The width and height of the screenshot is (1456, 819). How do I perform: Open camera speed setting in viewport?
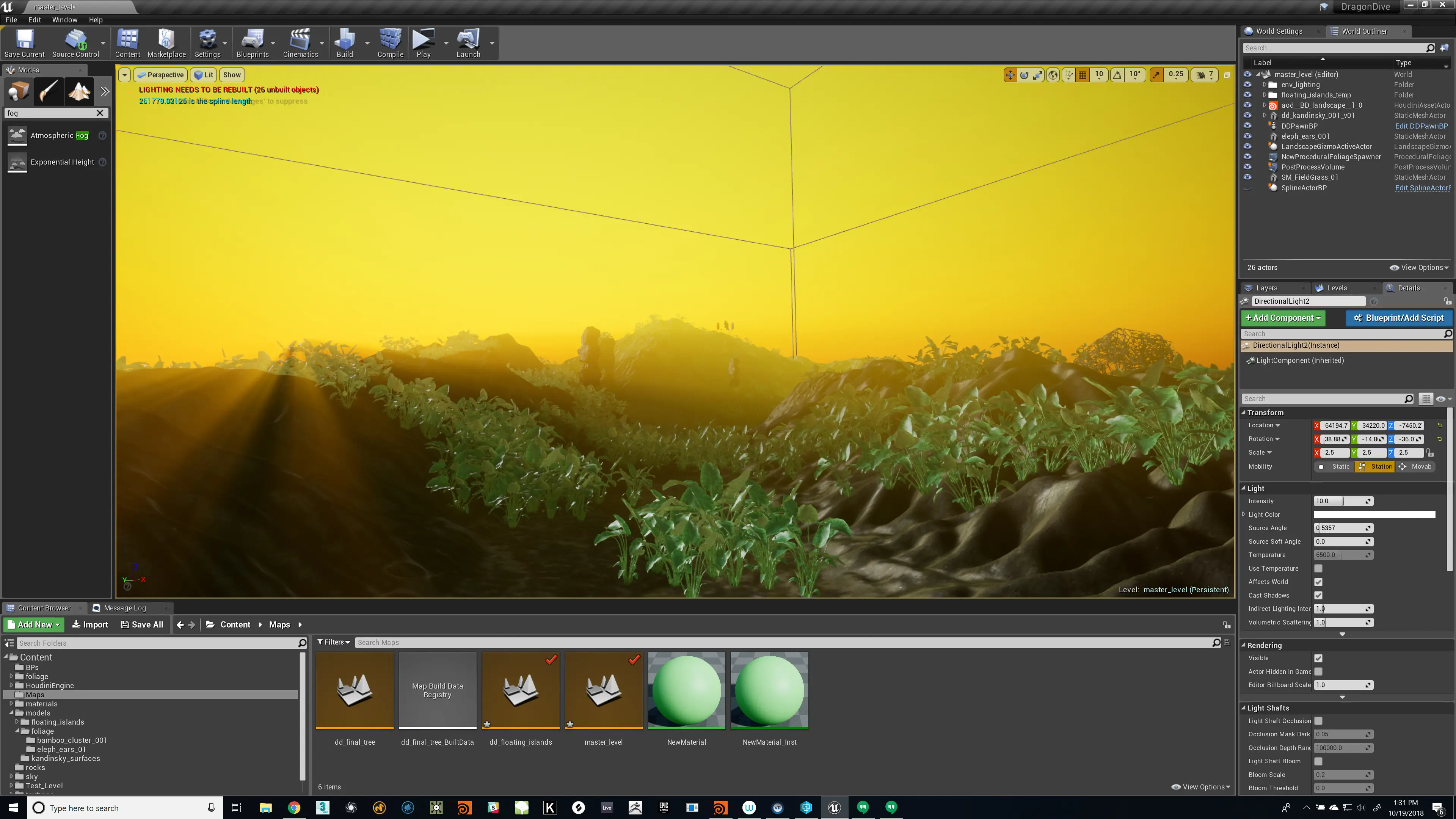click(x=1205, y=75)
